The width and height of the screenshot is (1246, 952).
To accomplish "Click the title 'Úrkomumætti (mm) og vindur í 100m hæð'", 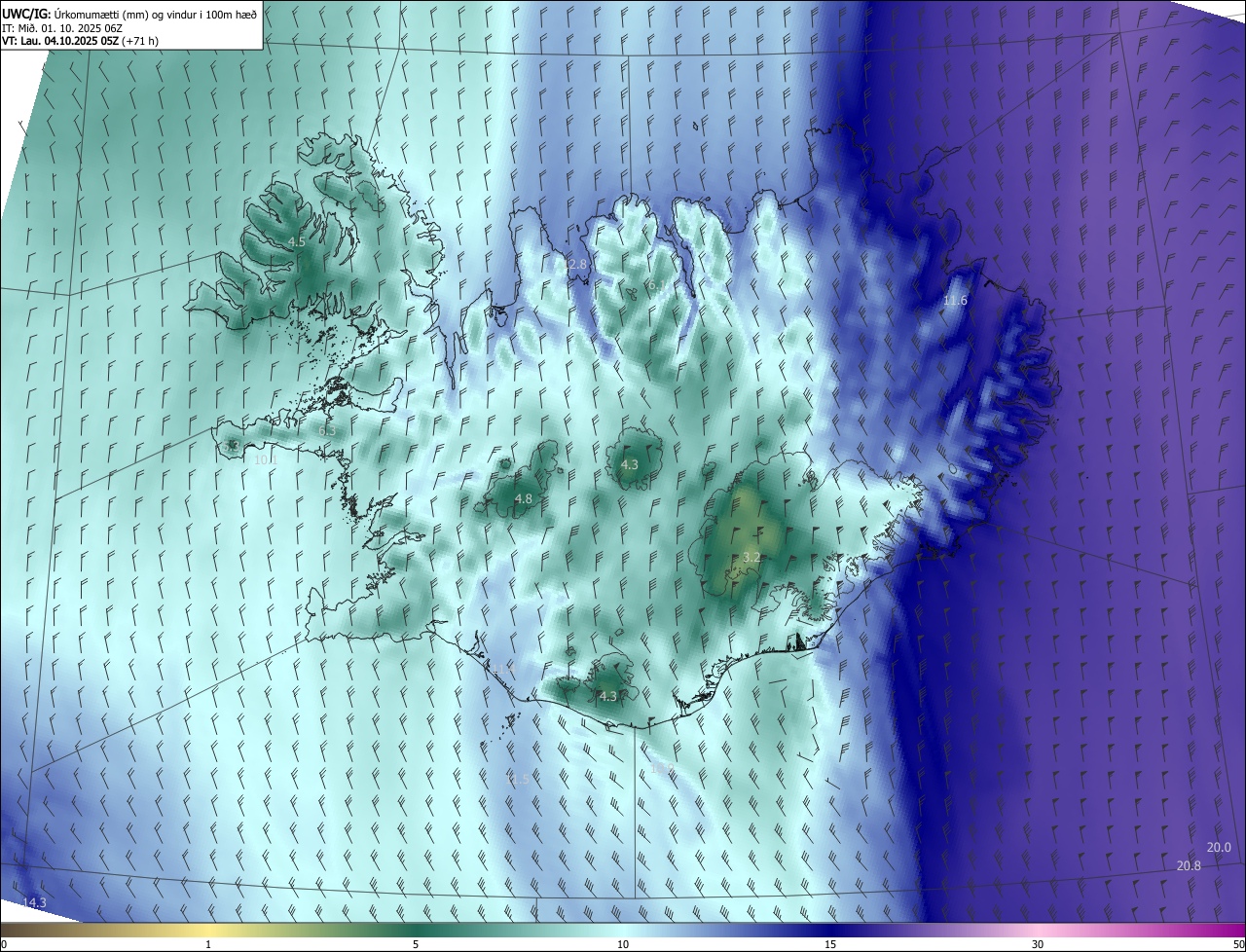I will 156,13.
